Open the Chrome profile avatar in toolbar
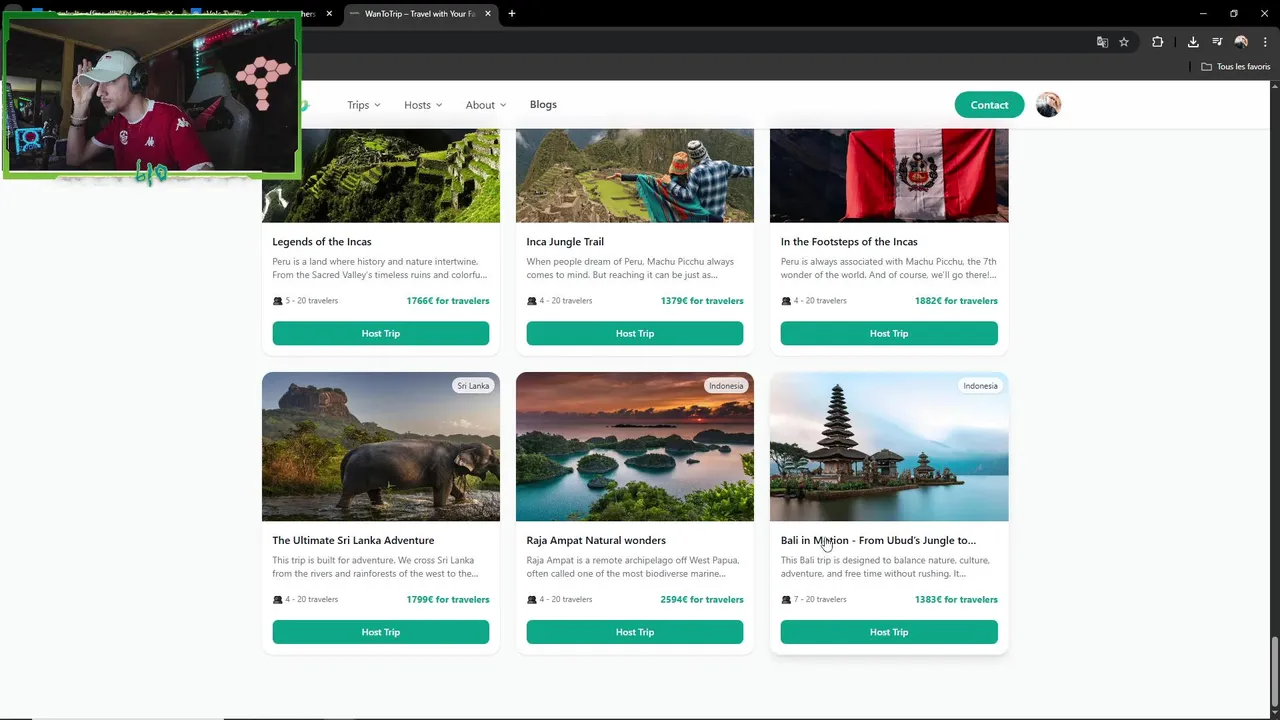This screenshot has width=1280, height=720. (1241, 42)
